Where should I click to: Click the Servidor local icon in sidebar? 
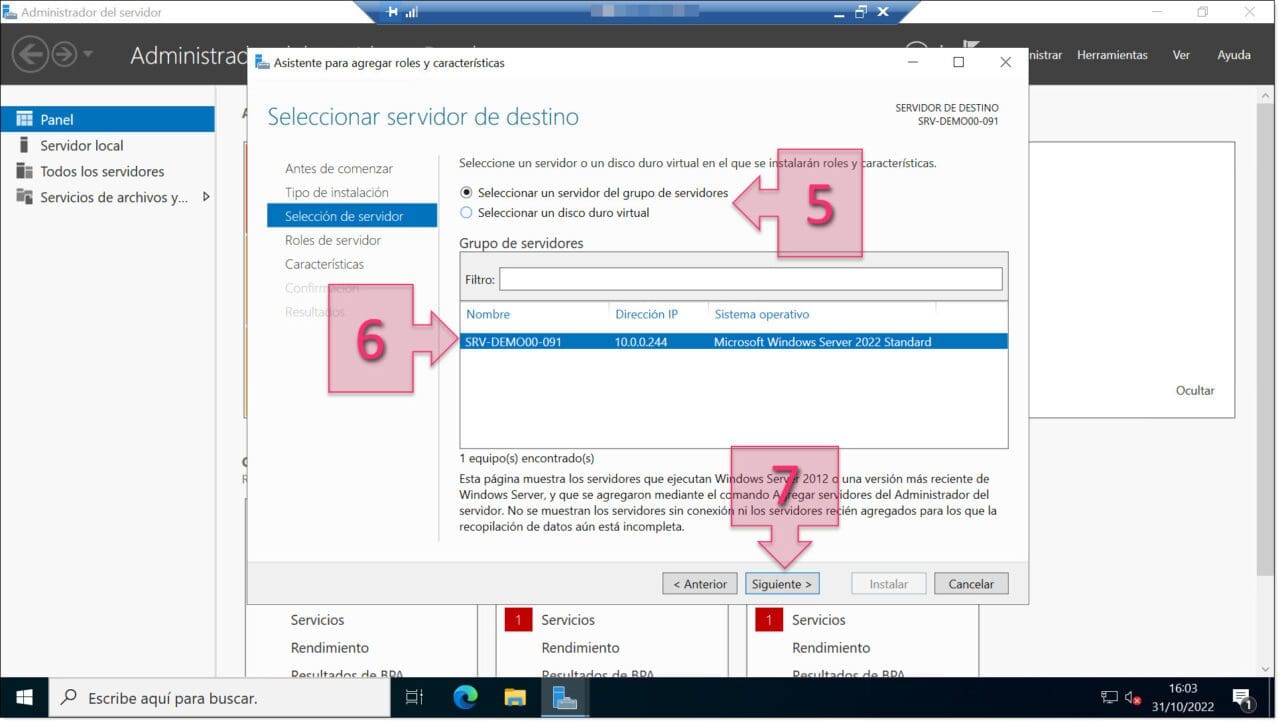(x=24, y=145)
